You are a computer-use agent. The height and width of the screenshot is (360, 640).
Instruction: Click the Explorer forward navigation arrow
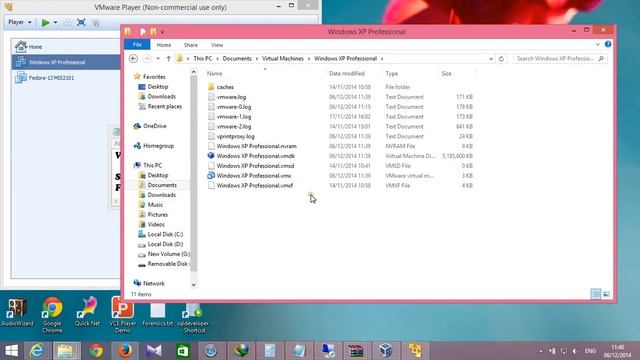pos(147,59)
